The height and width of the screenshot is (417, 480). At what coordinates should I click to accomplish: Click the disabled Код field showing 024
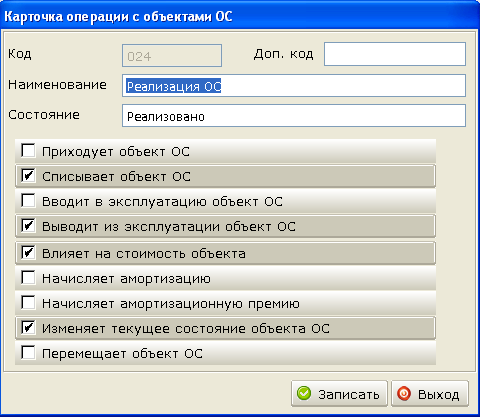(x=172, y=56)
